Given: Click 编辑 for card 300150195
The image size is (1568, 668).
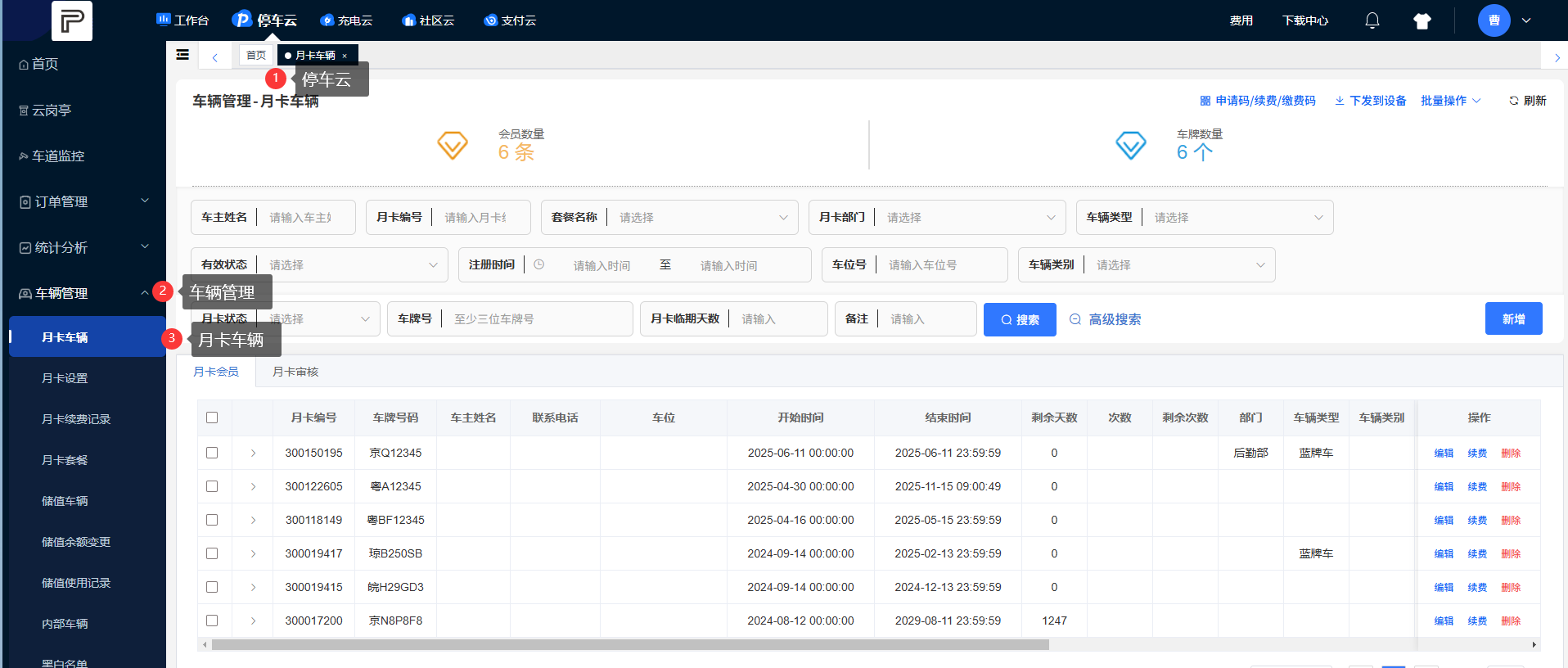Looking at the screenshot, I should click(1444, 453).
